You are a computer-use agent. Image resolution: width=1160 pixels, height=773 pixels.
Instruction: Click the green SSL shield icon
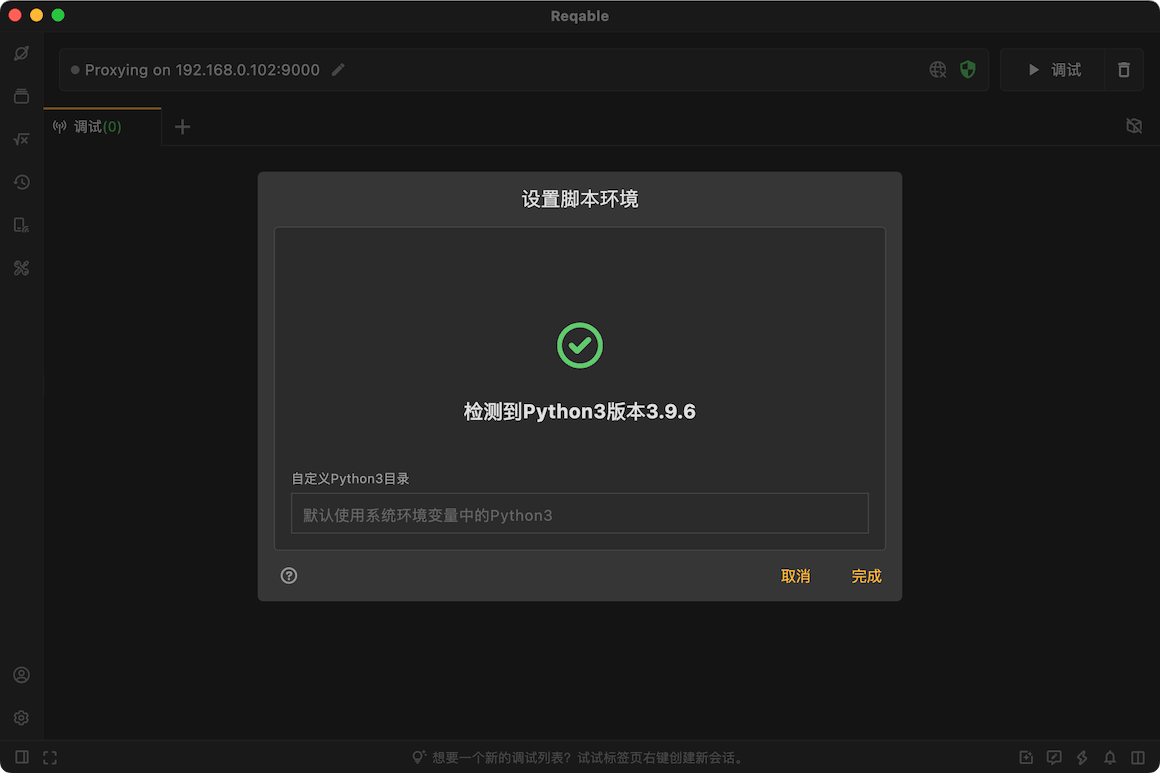[968, 70]
